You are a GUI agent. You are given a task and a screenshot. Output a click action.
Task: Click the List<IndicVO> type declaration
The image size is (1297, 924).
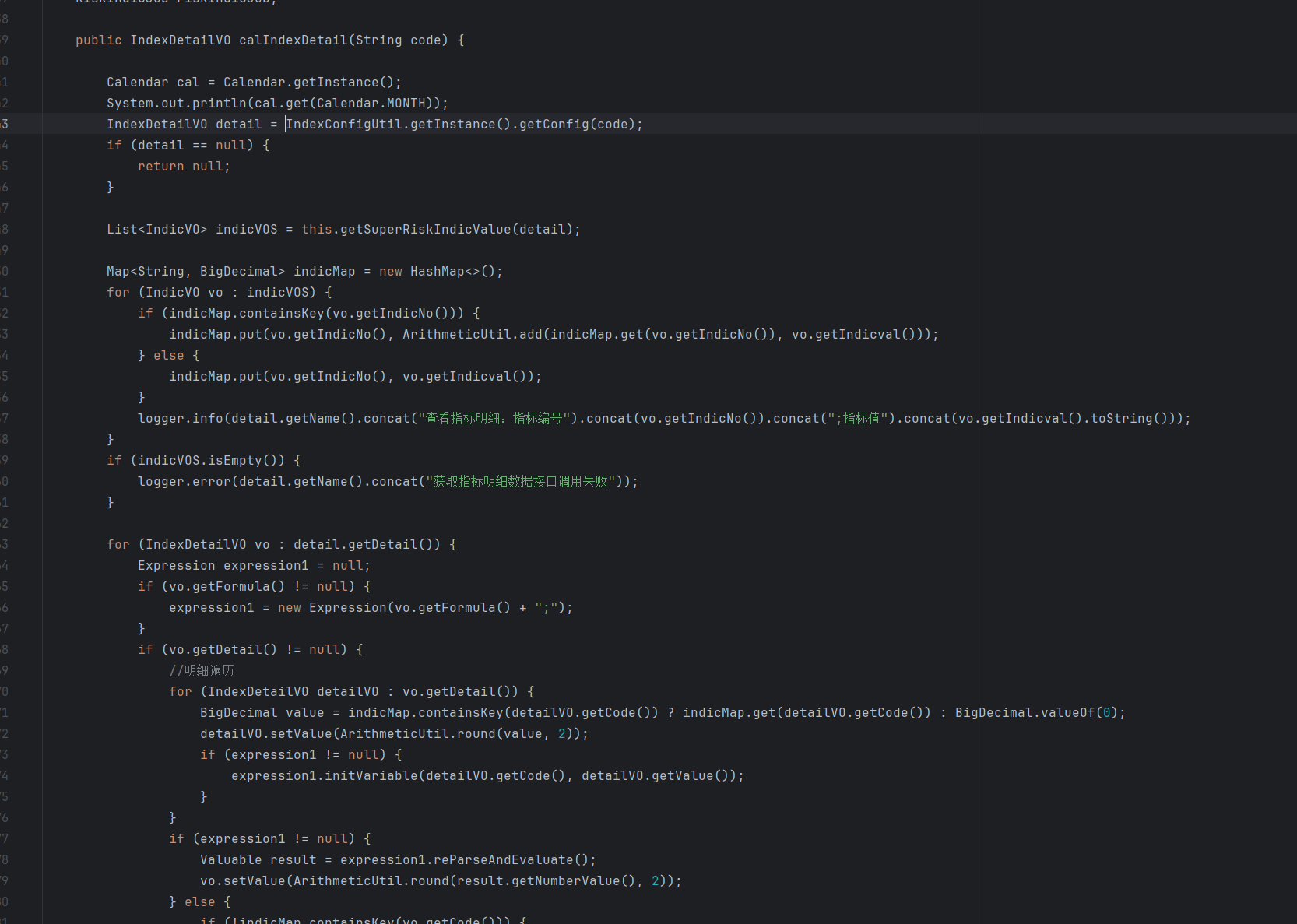[157, 229]
